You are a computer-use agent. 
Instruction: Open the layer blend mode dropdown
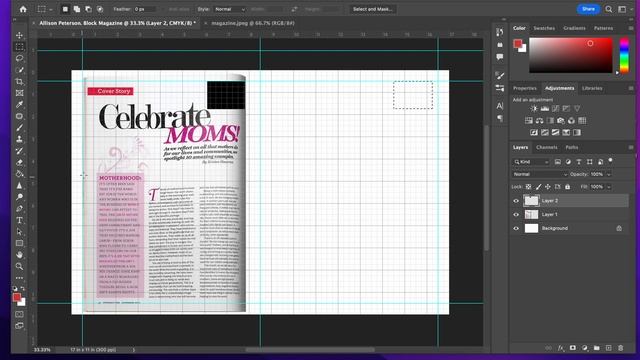pos(540,174)
